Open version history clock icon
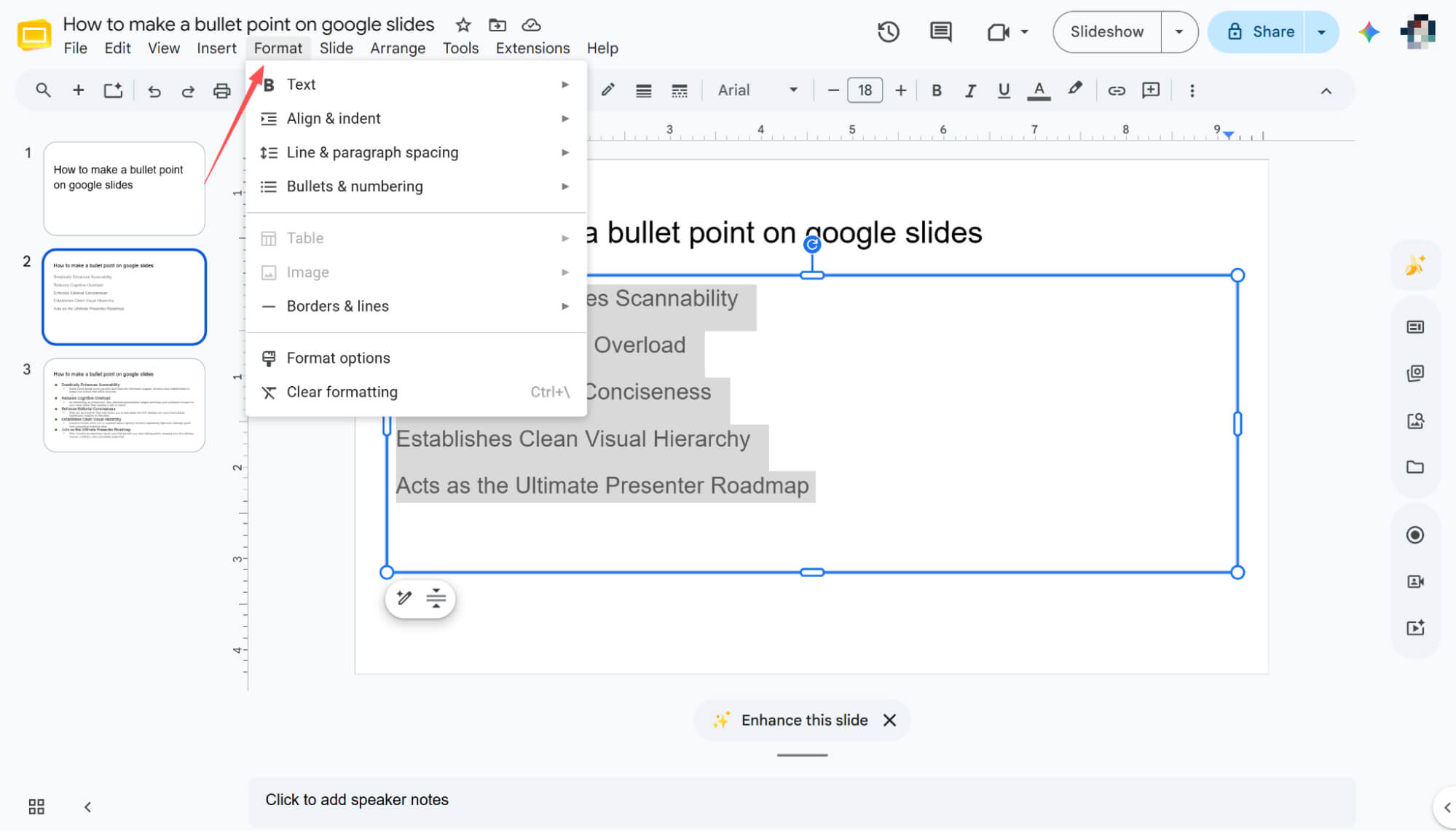This screenshot has width=1456, height=832. click(888, 32)
